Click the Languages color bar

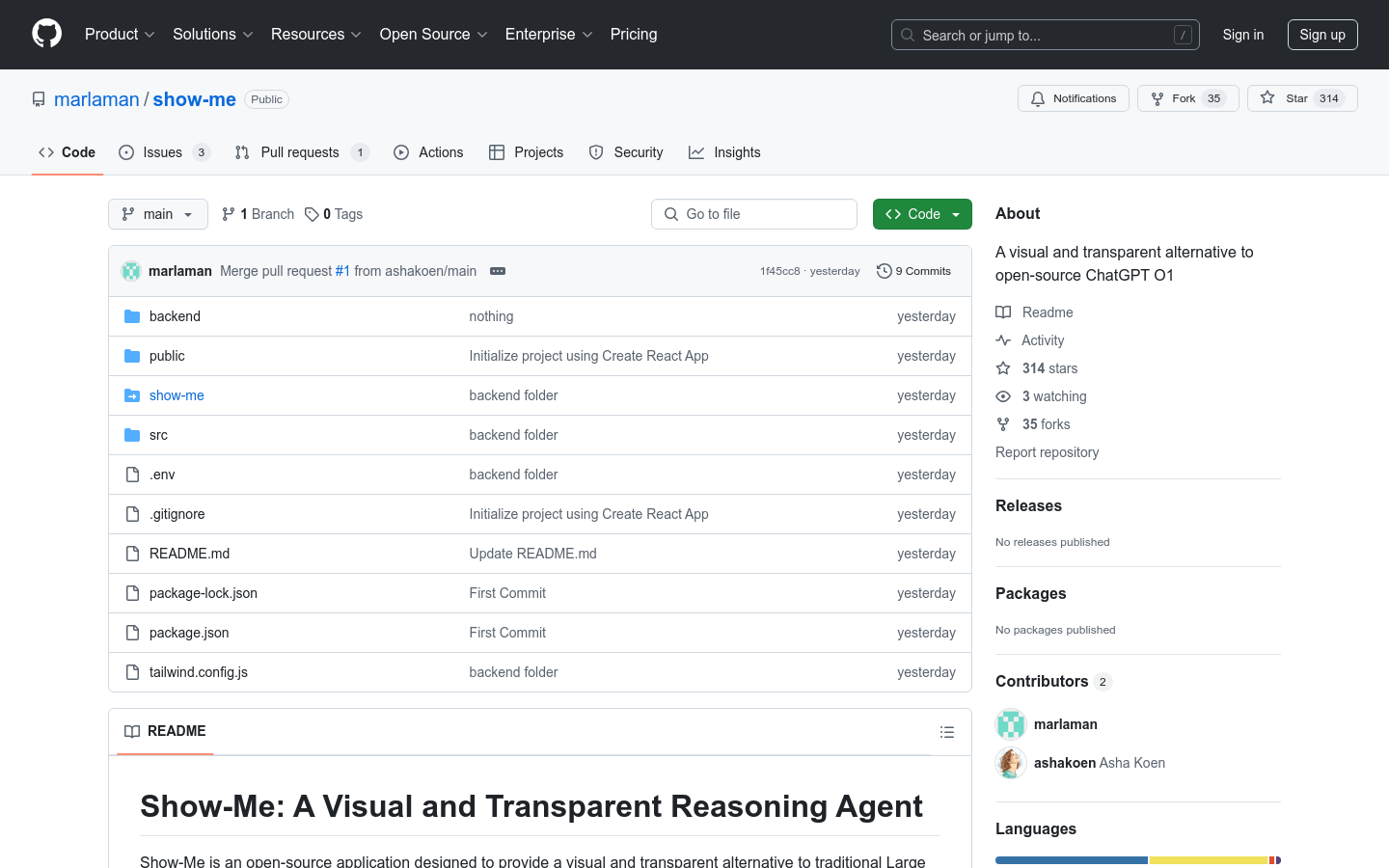tap(1137, 859)
